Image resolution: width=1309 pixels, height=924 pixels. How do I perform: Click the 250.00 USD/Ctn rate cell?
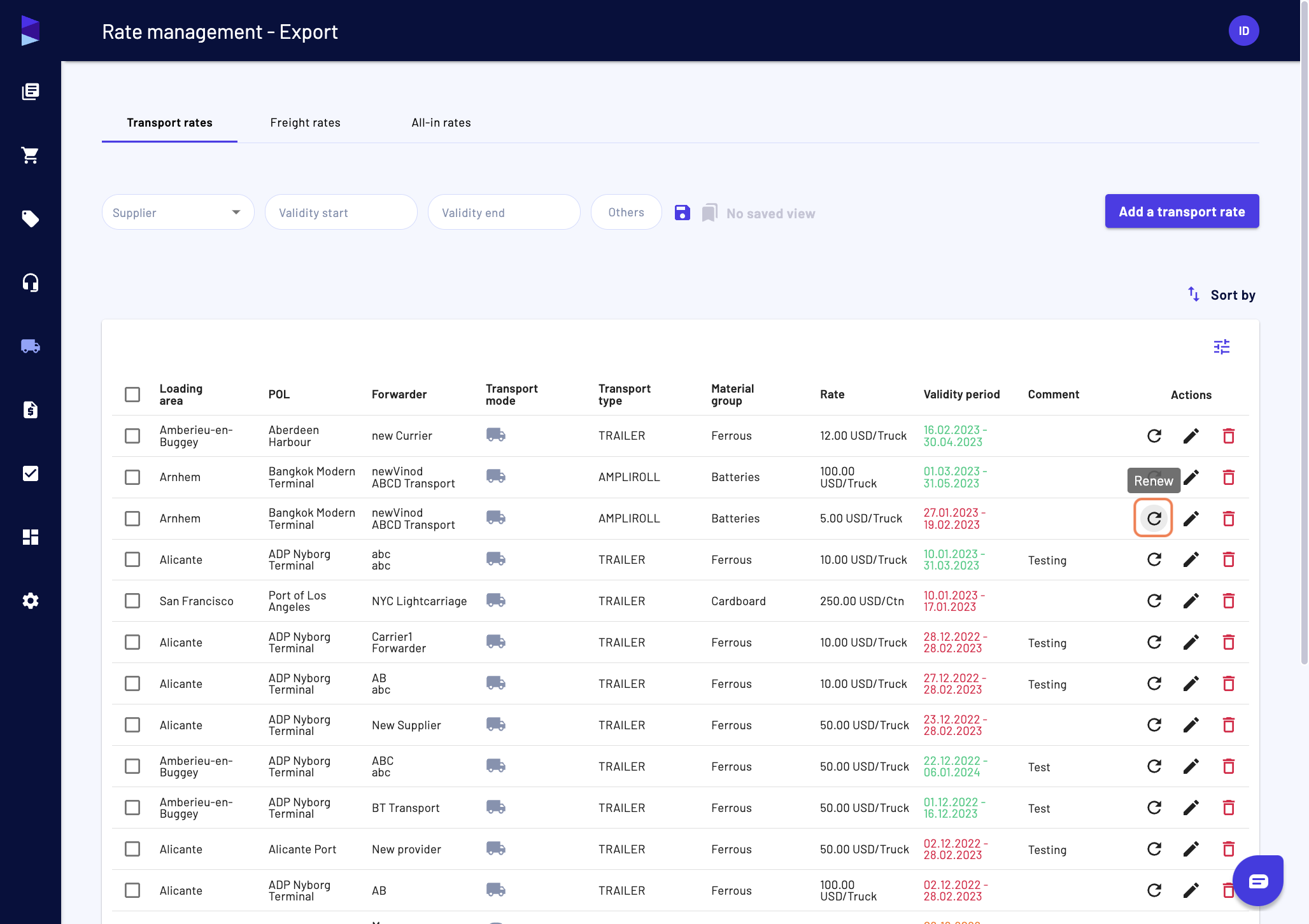tap(862, 601)
